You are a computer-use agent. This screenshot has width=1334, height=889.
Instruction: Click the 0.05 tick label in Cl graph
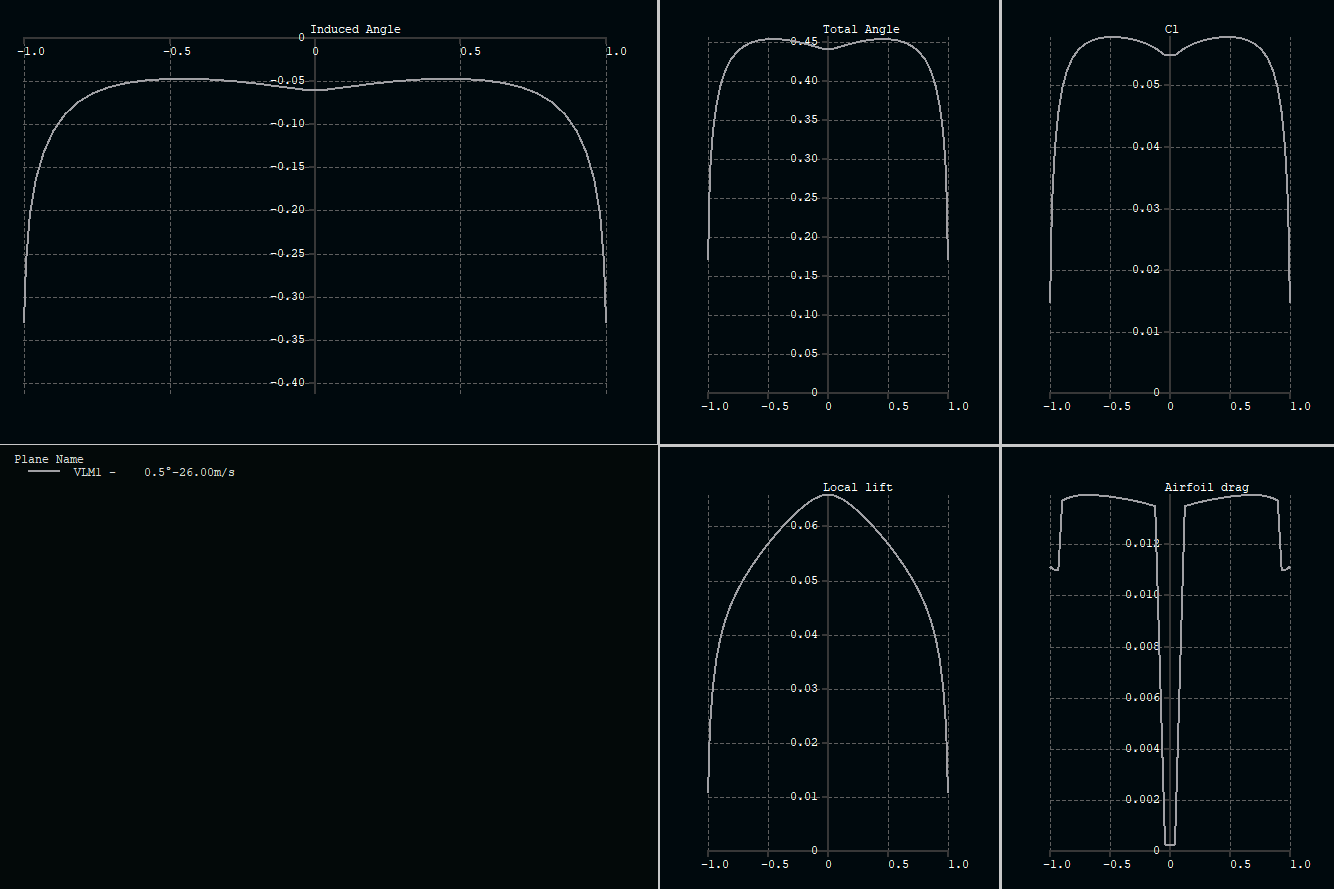point(1147,84)
